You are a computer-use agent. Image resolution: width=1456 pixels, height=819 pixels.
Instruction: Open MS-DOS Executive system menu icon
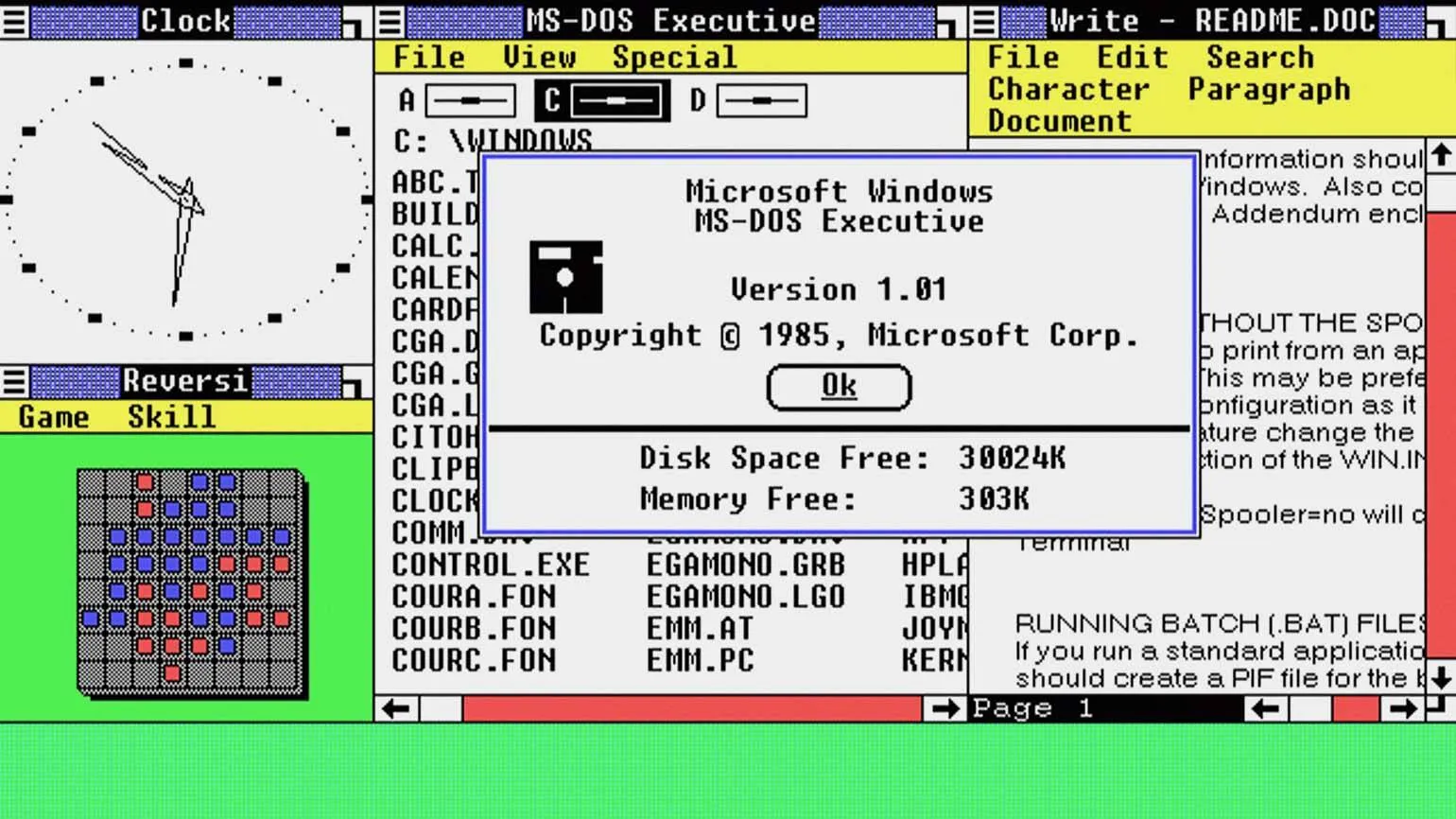(x=390, y=21)
